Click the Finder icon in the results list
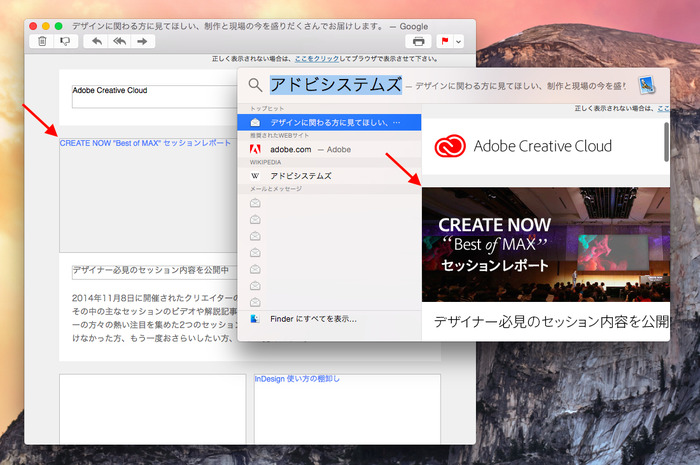Image resolution: width=700 pixels, height=465 pixels. click(x=255, y=319)
